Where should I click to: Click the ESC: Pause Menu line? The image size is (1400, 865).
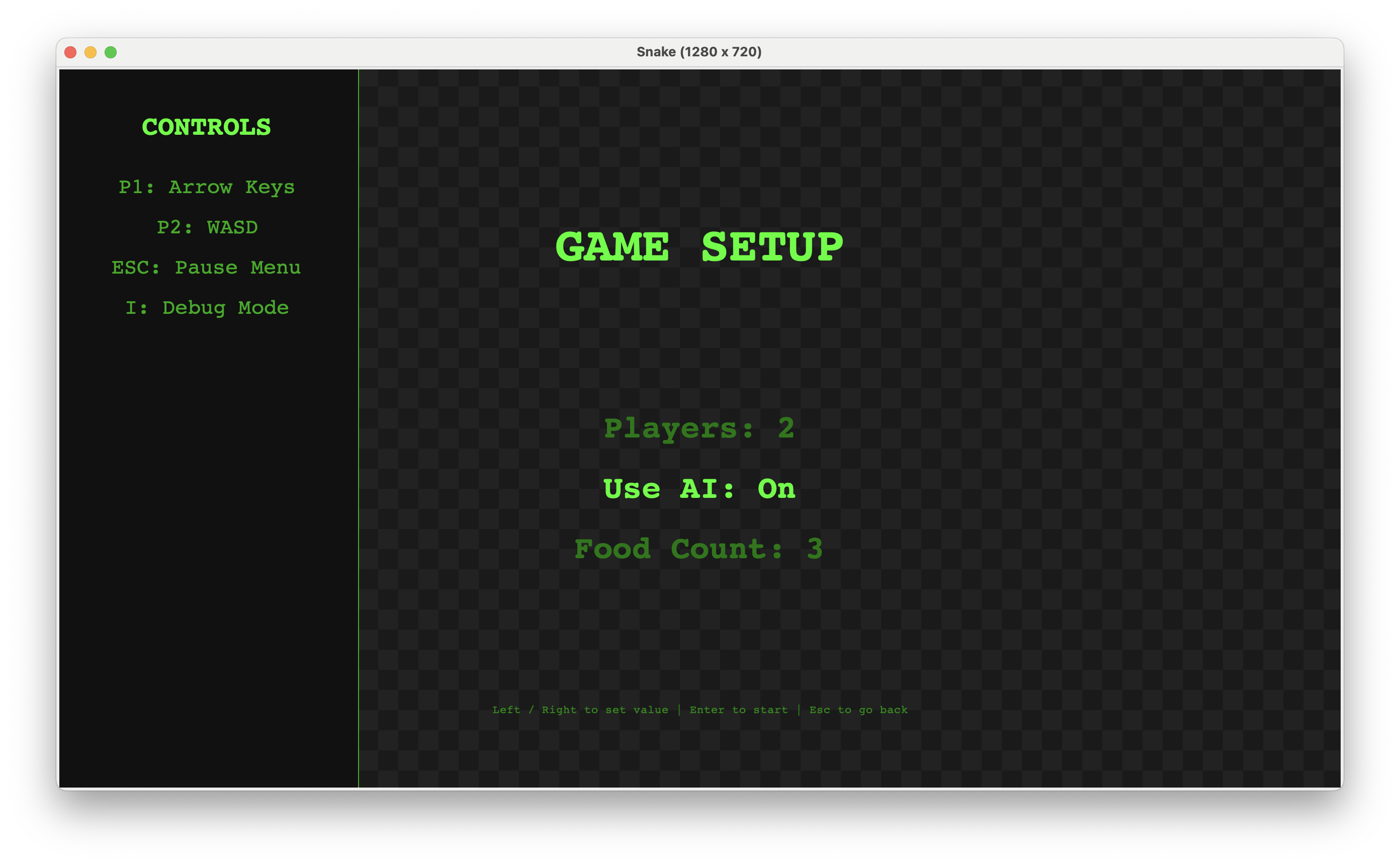(206, 267)
